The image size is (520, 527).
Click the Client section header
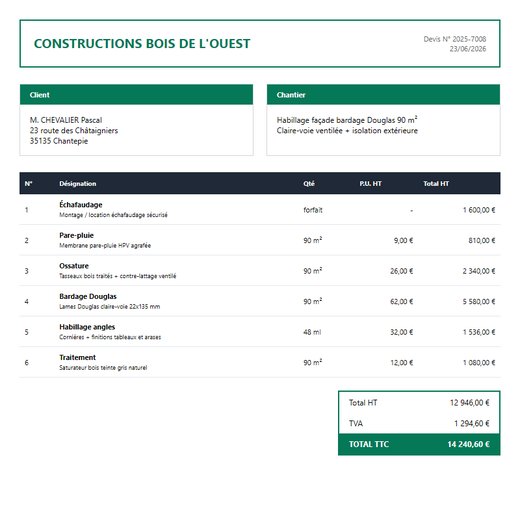136,95
